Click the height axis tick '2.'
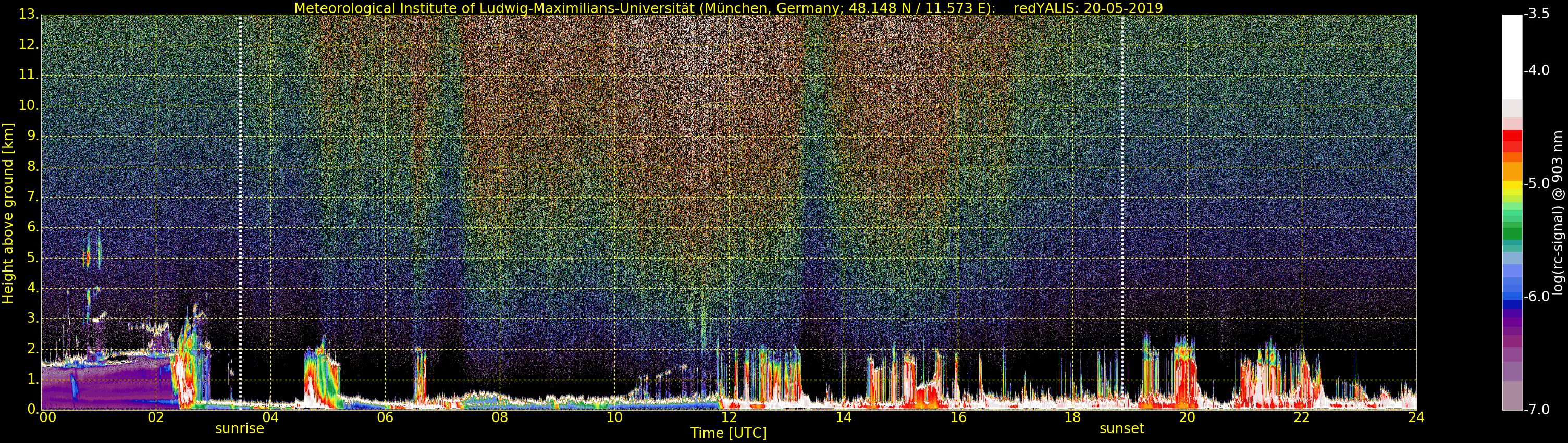This screenshot has width=1568, height=443. (x=33, y=349)
